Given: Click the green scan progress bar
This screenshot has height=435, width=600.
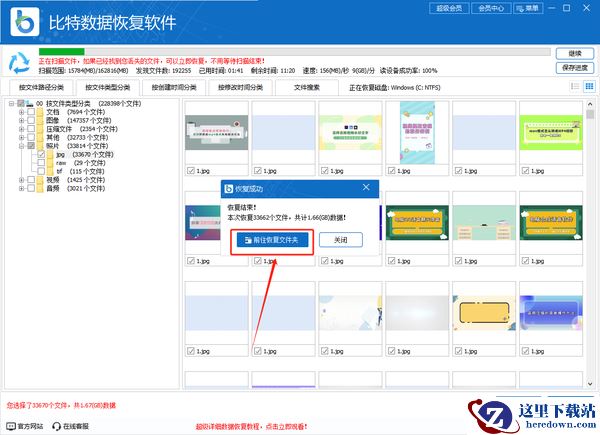Looking at the screenshot, I should 62,52.
